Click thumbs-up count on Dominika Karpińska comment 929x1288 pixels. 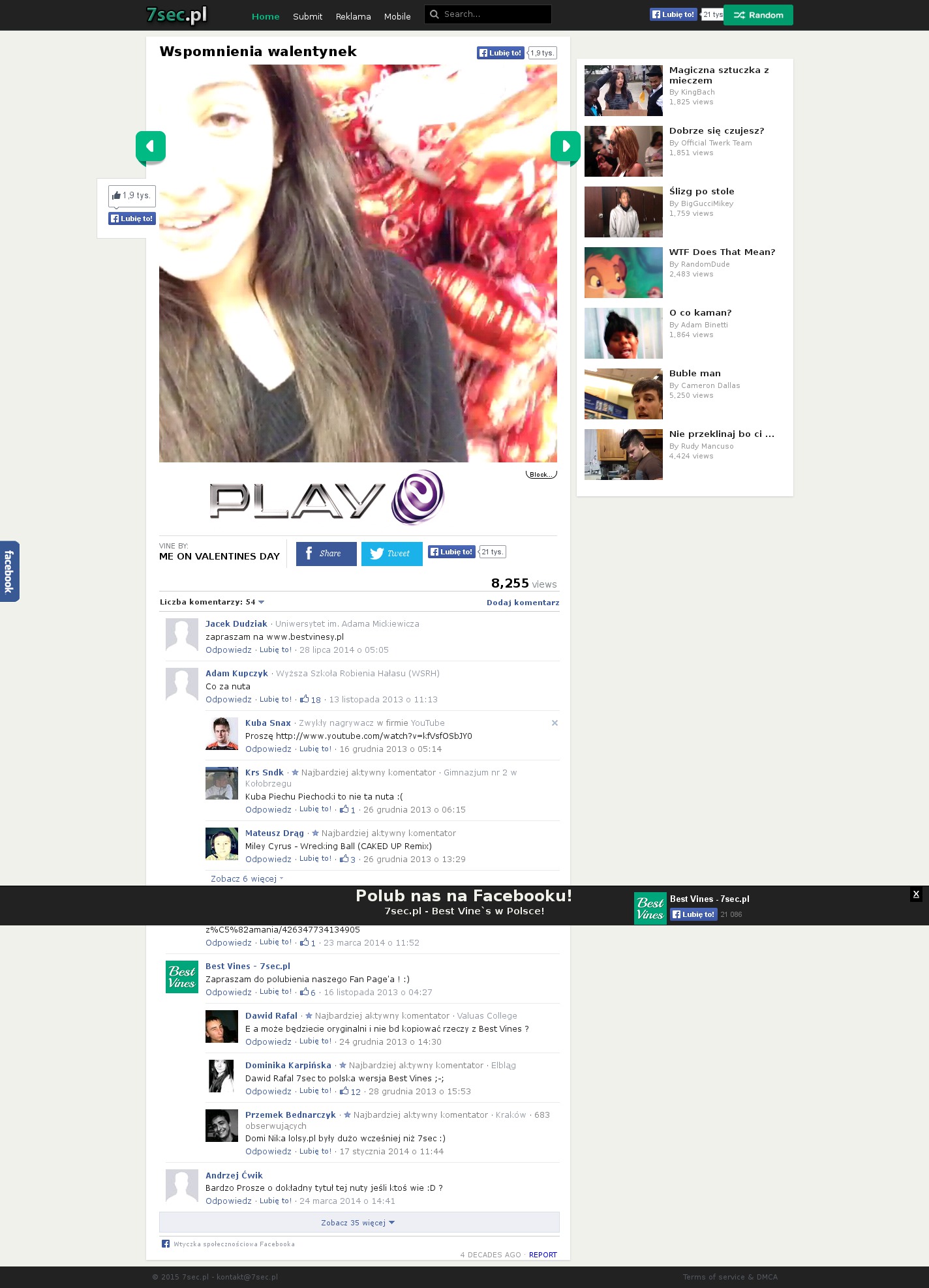[x=350, y=1092]
